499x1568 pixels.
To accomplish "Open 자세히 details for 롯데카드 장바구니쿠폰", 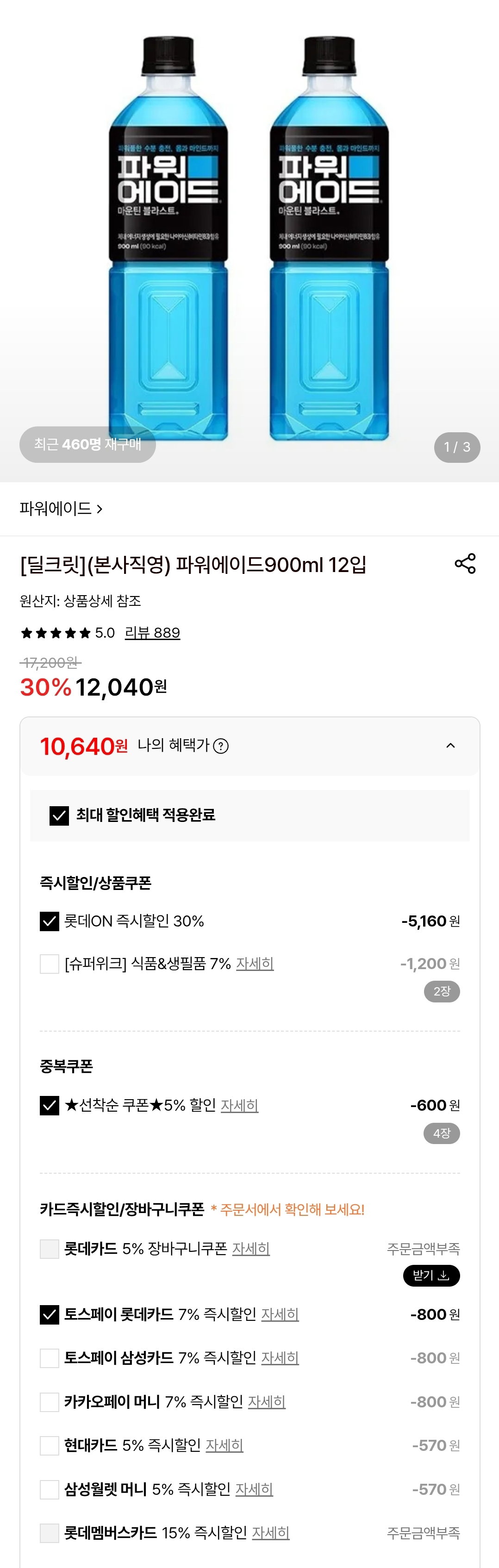I will (251, 1249).
